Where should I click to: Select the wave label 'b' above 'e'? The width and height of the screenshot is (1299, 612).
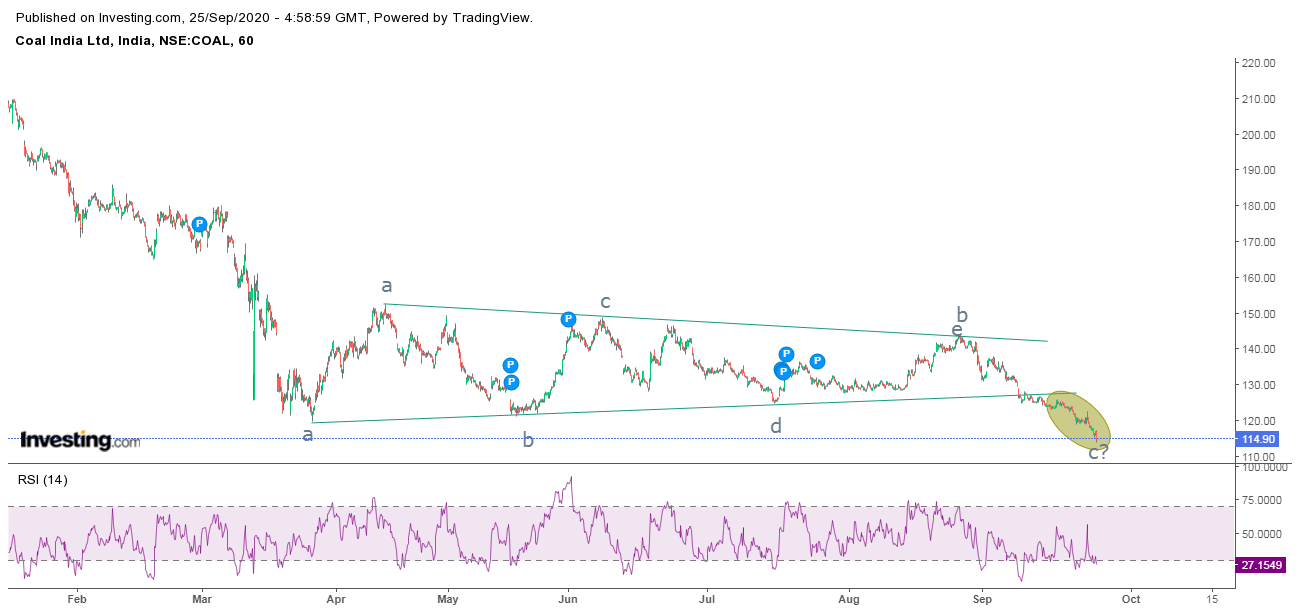click(x=962, y=315)
